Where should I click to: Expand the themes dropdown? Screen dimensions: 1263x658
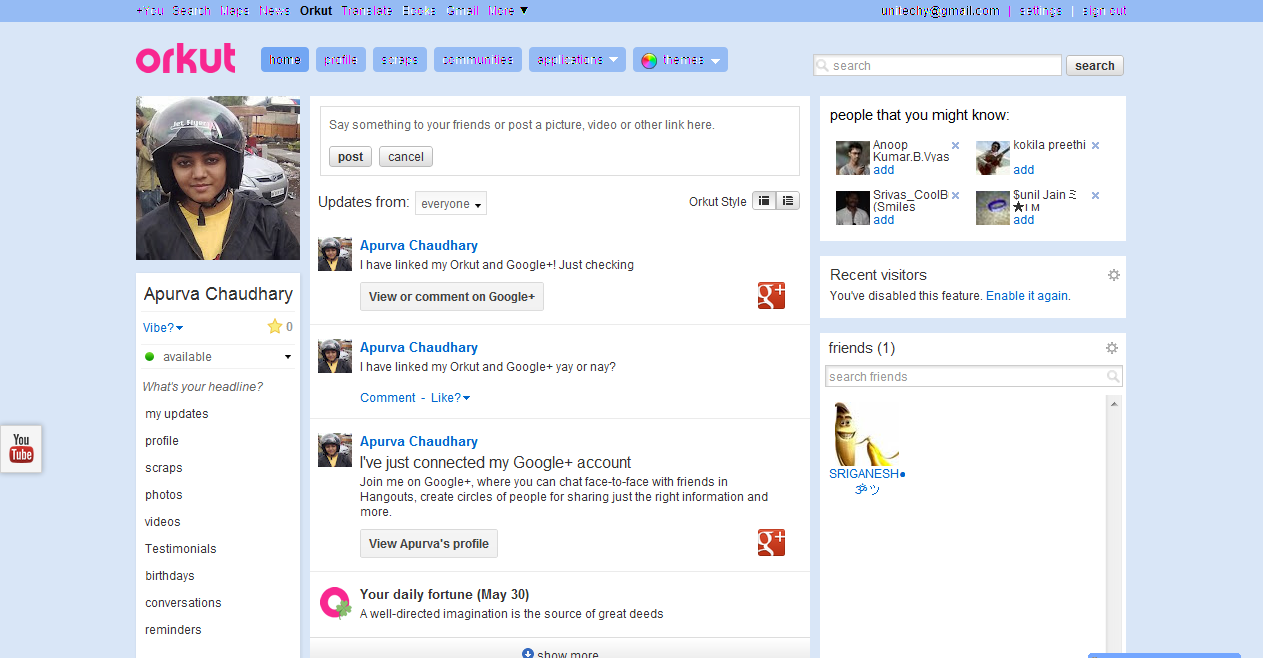(x=680, y=59)
